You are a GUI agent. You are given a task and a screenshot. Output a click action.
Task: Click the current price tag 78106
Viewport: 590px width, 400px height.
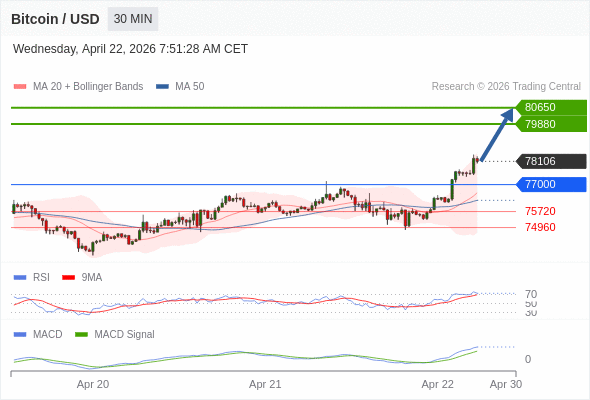pyautogui.click(x=551, y=161)
